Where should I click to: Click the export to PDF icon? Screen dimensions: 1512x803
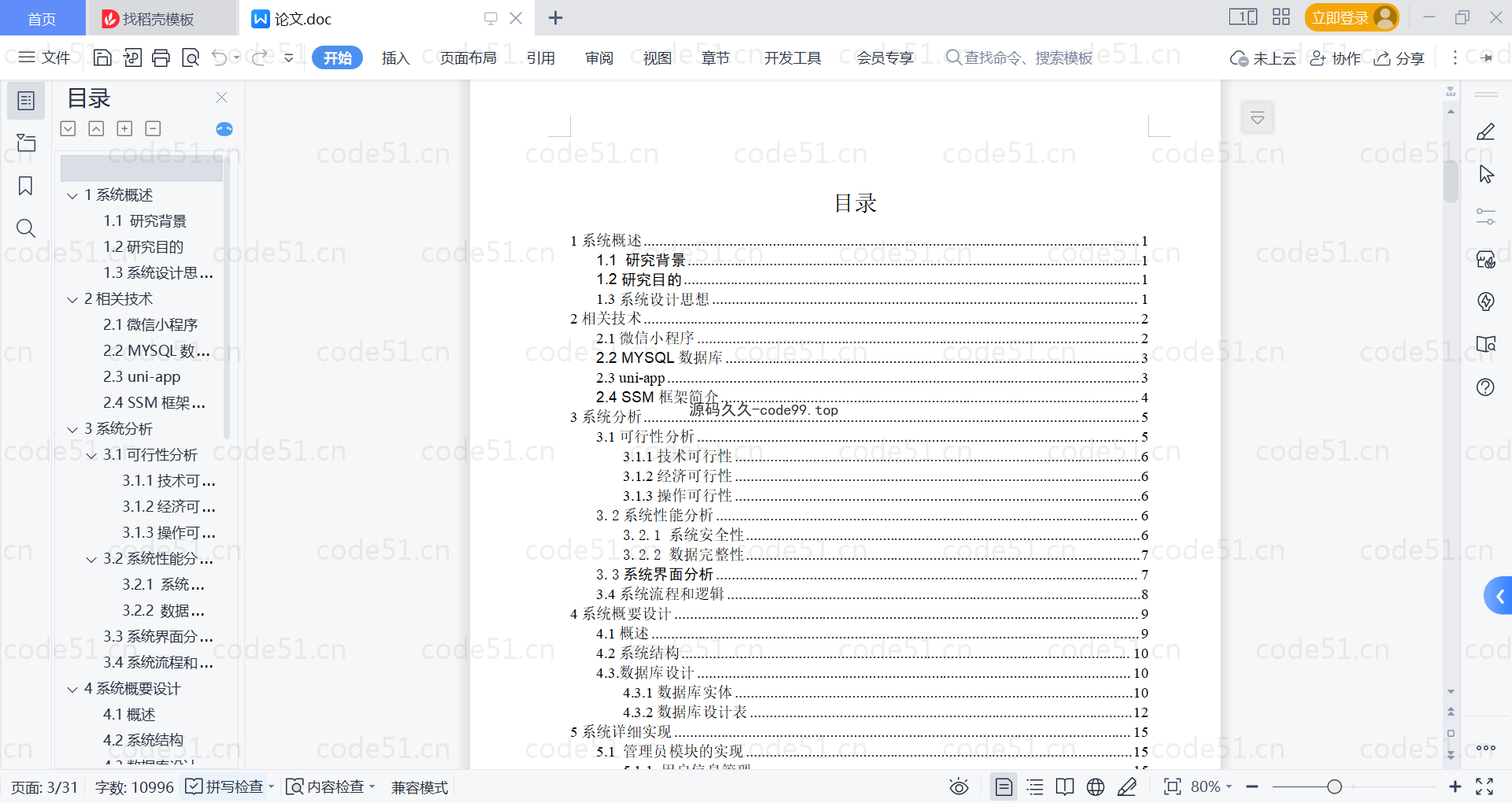point(132,57)
